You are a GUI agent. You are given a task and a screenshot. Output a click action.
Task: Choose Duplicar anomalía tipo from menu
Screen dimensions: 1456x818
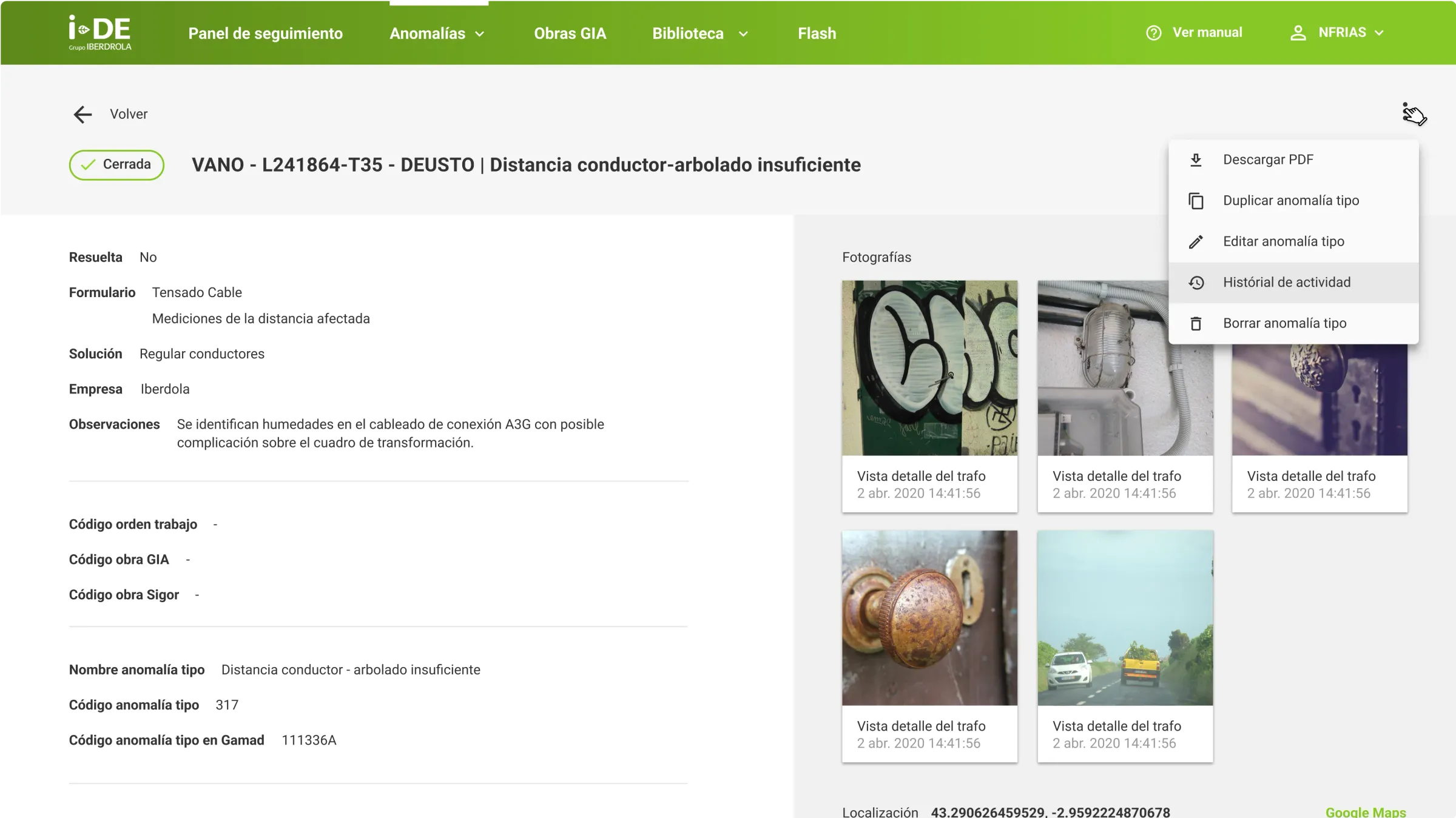click(x=1290, y=201)
